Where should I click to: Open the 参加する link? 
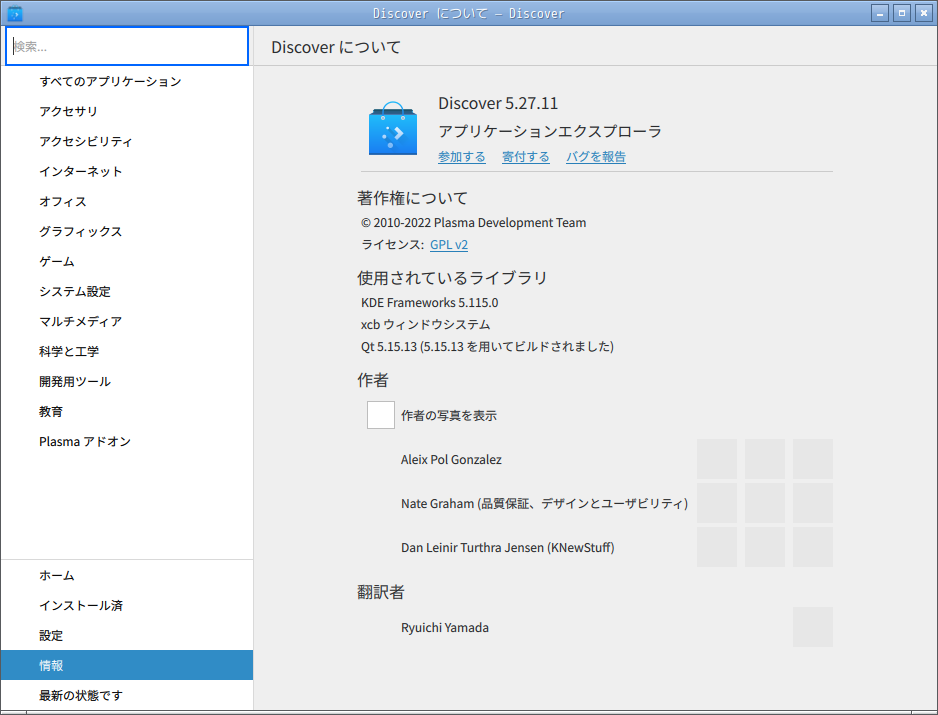461,157
